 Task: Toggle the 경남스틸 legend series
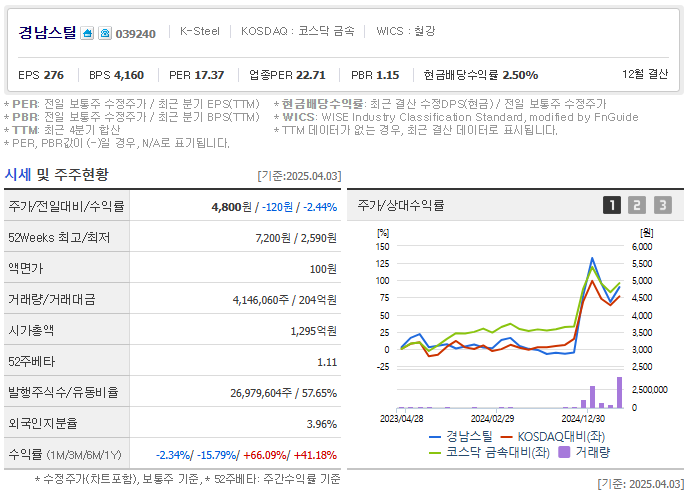(x=461, y=436)
